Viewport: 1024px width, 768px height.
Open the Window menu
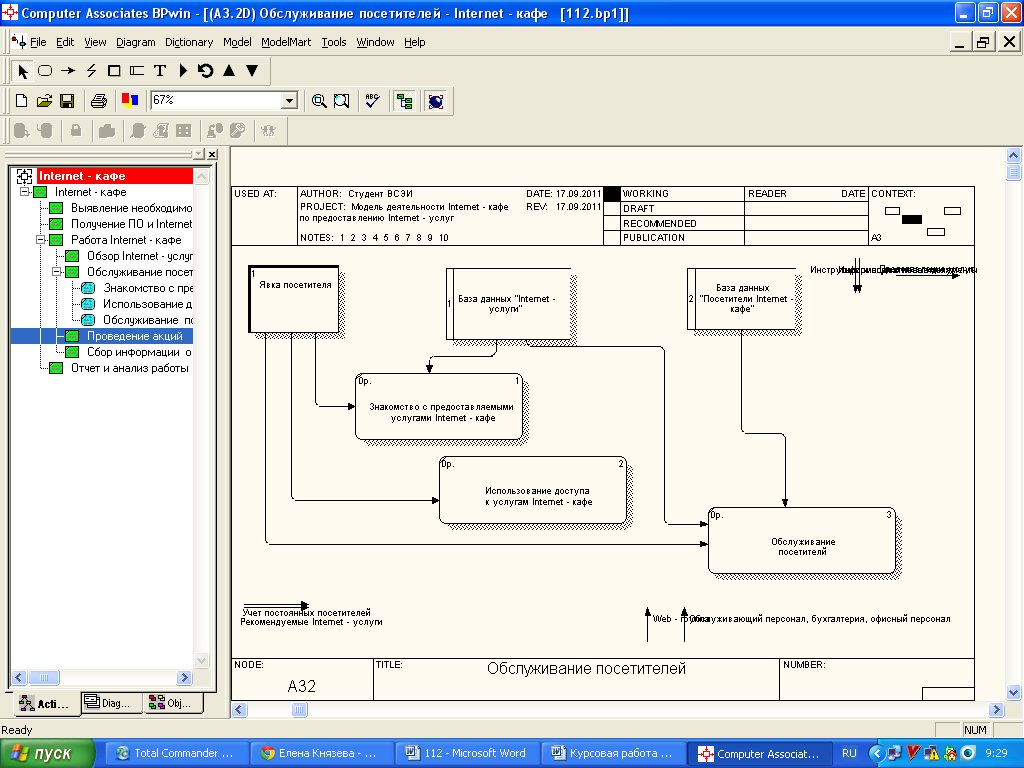pyautogui.click(x=376, y=42)
